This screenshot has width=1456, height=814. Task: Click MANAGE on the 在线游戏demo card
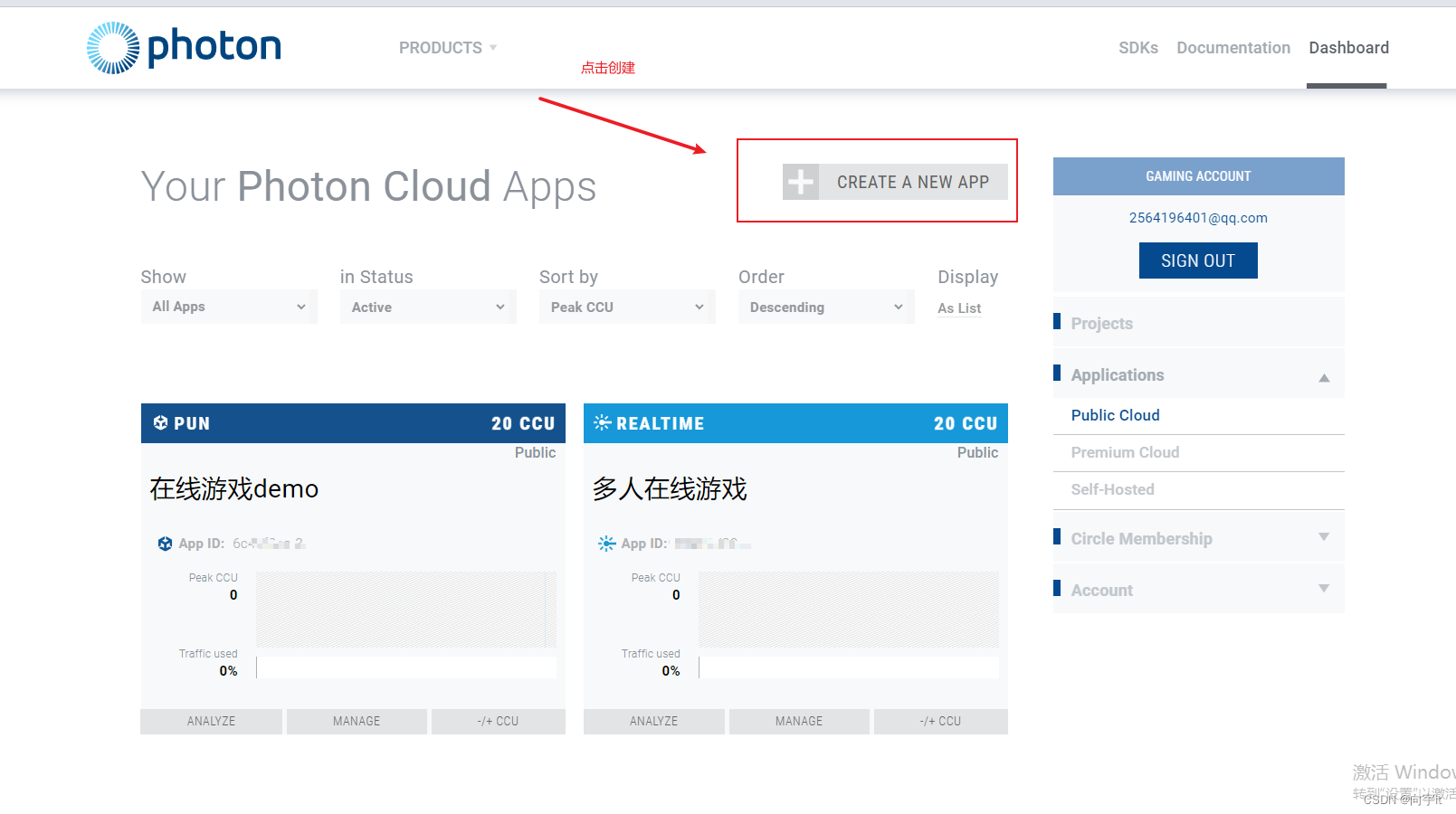point(357,722)
